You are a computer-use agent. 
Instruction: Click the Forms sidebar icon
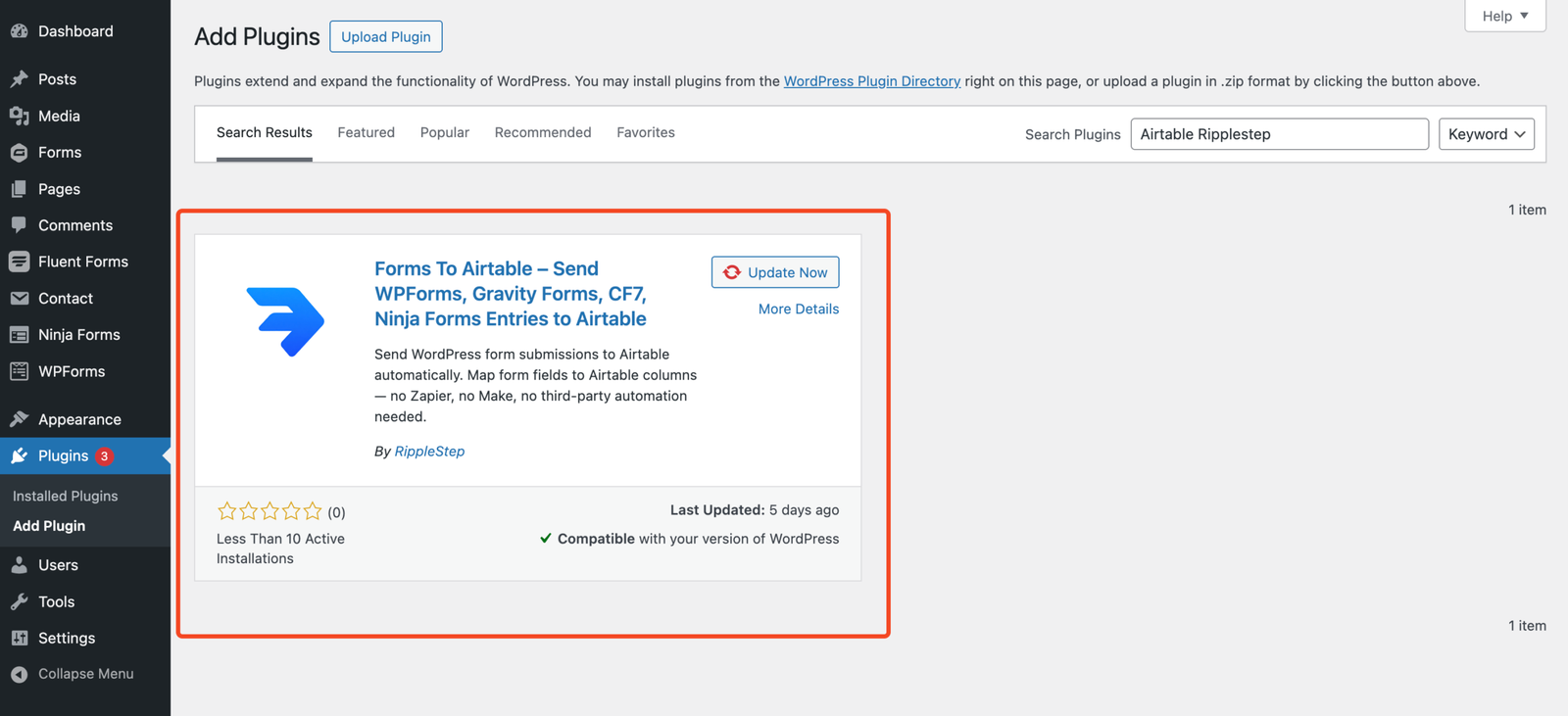19,153
